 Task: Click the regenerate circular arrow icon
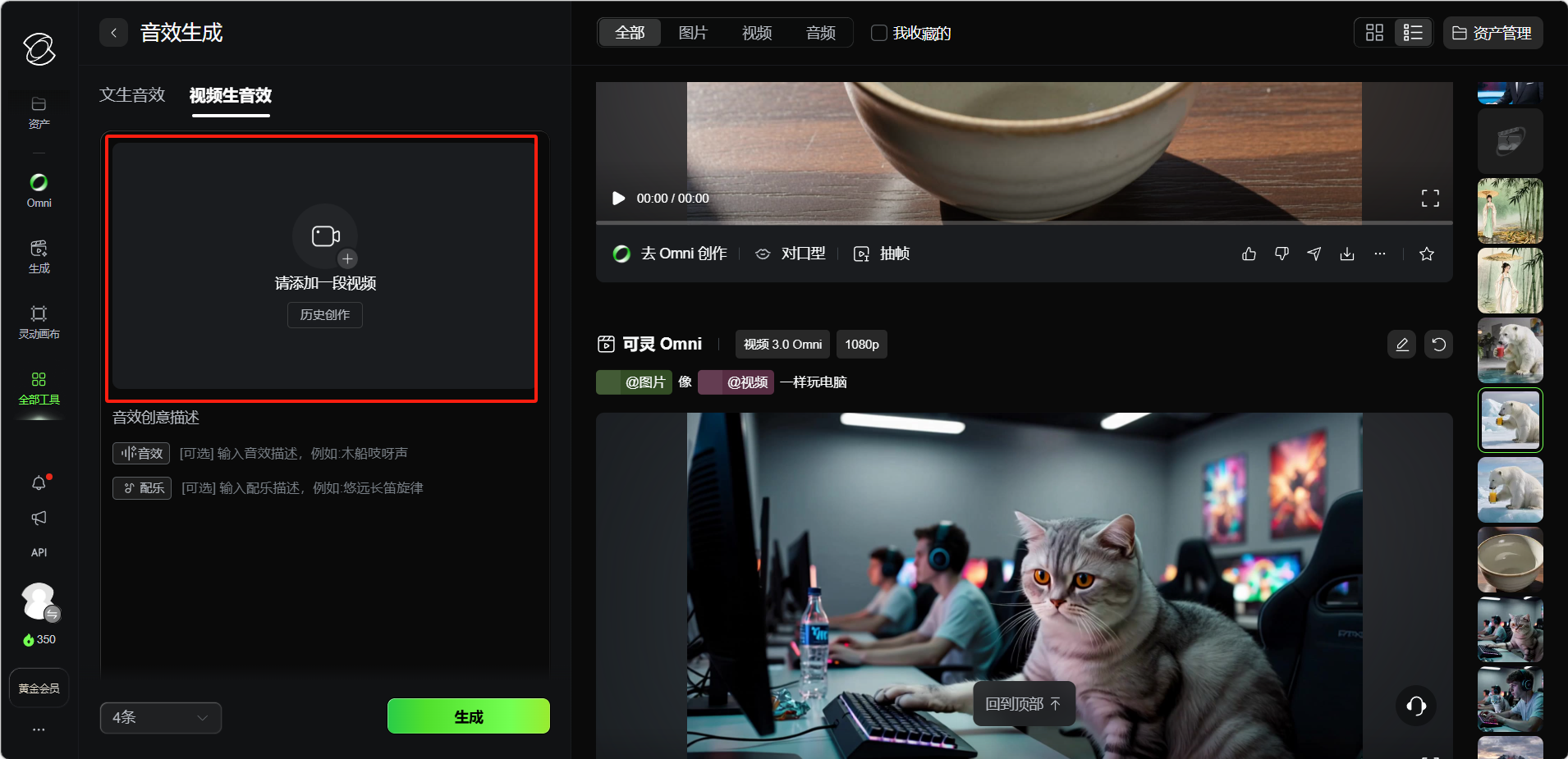pos(1438,345)
